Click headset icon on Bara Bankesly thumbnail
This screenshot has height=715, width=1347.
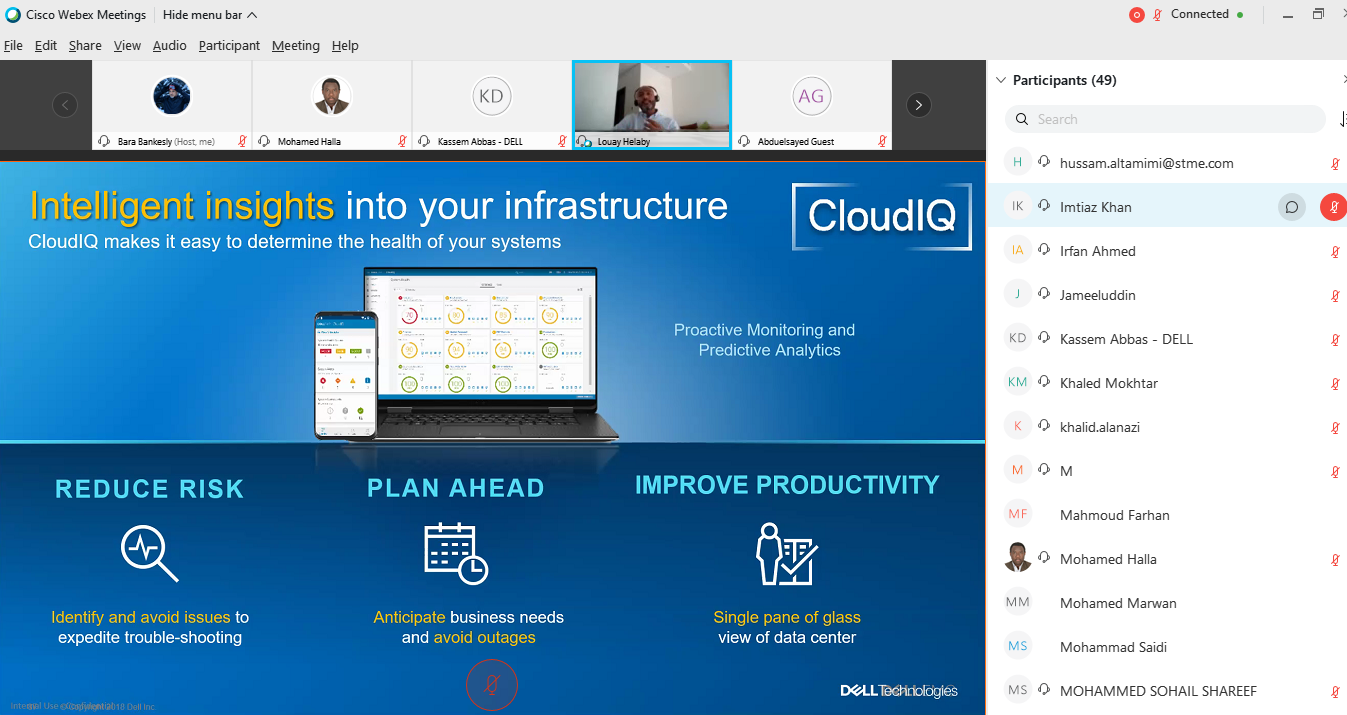point(104,142)
